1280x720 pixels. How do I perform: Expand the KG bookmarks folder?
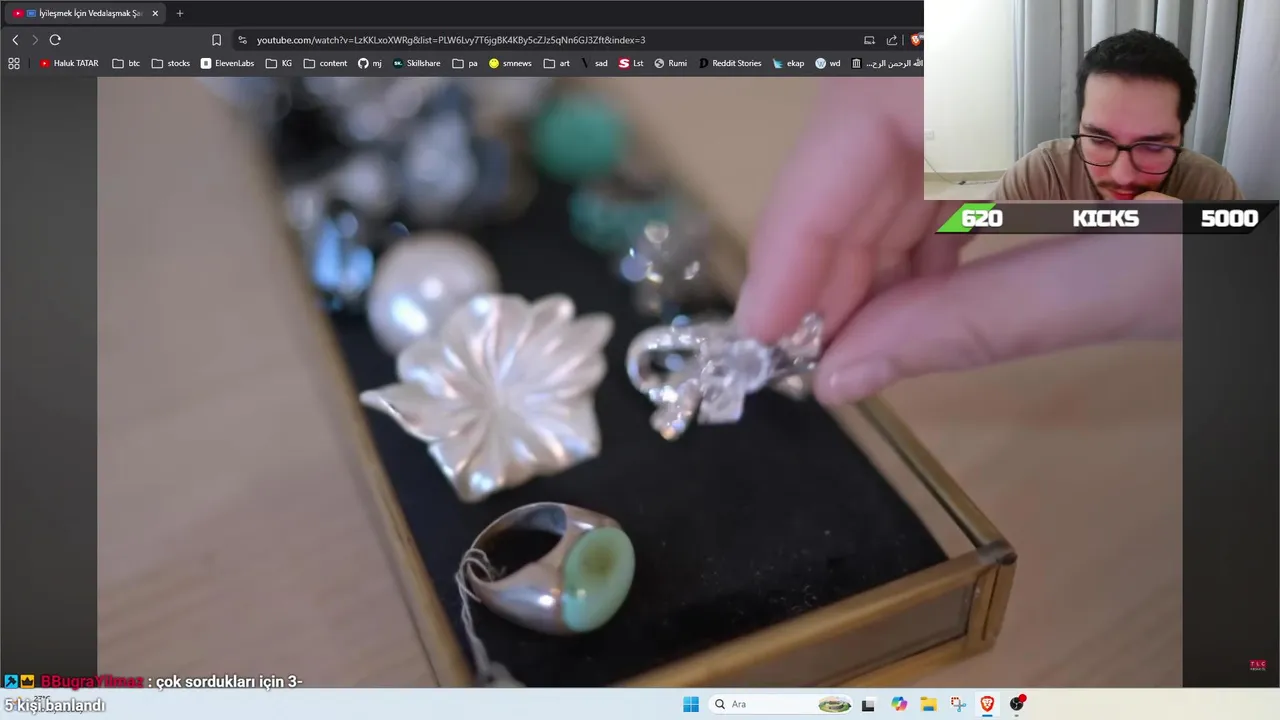[x=279, y=63]
